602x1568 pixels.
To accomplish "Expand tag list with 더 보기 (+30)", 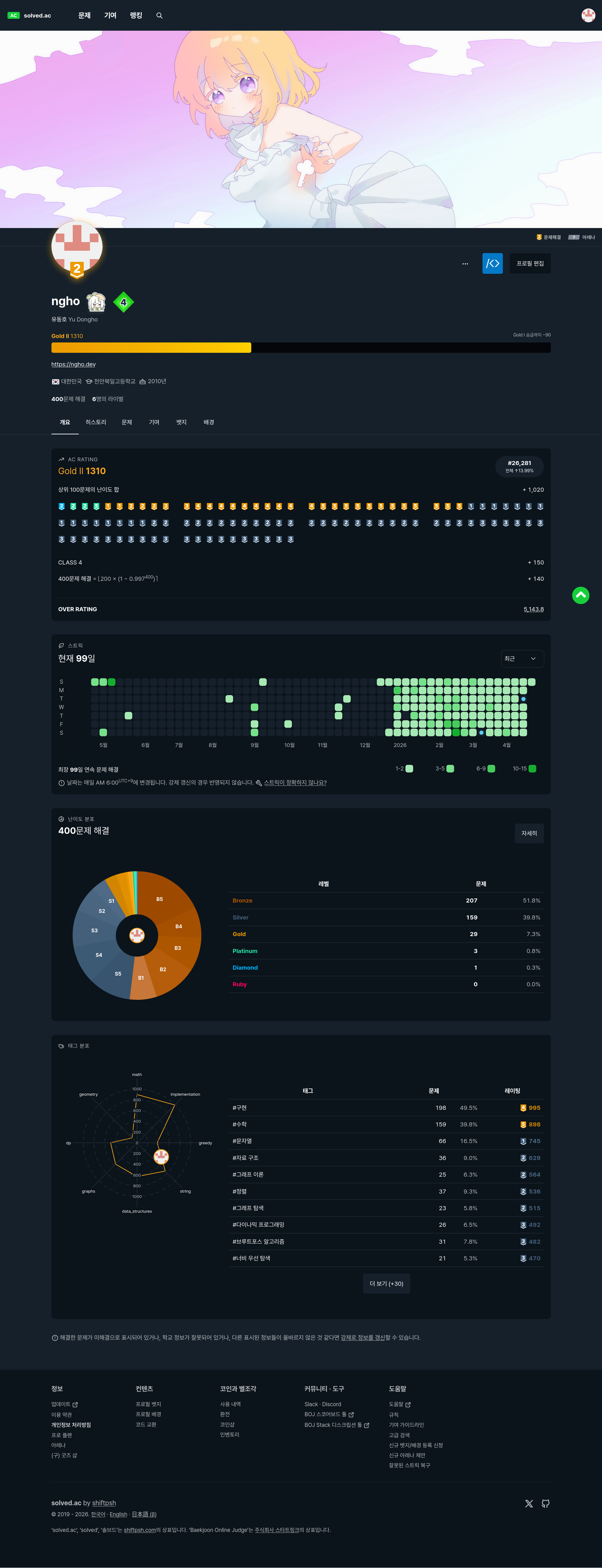I will (386, 1284).
